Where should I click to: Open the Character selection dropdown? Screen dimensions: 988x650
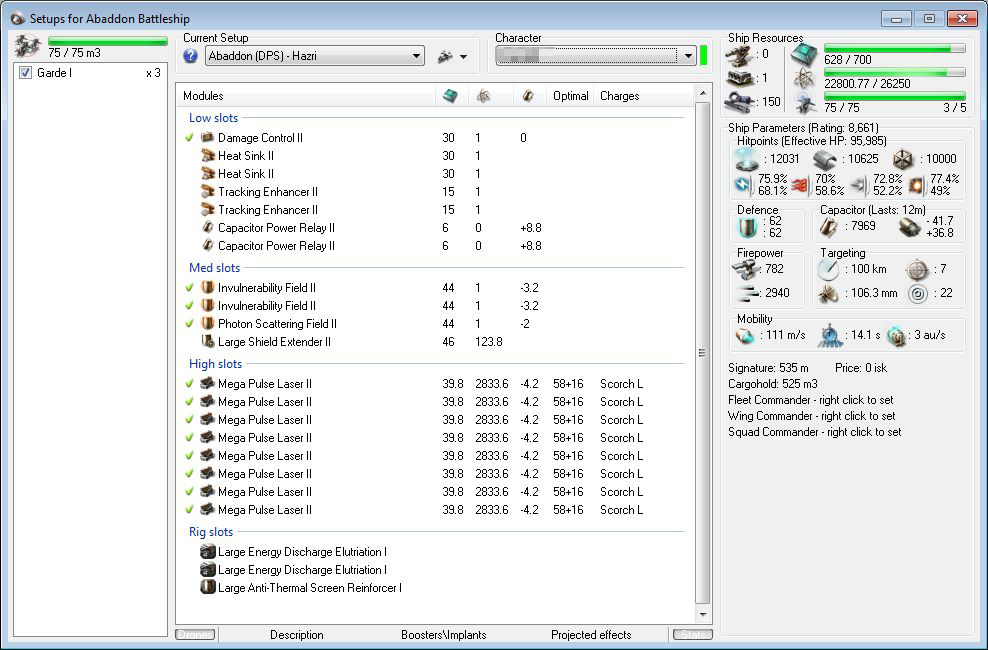tap(595, 56)
